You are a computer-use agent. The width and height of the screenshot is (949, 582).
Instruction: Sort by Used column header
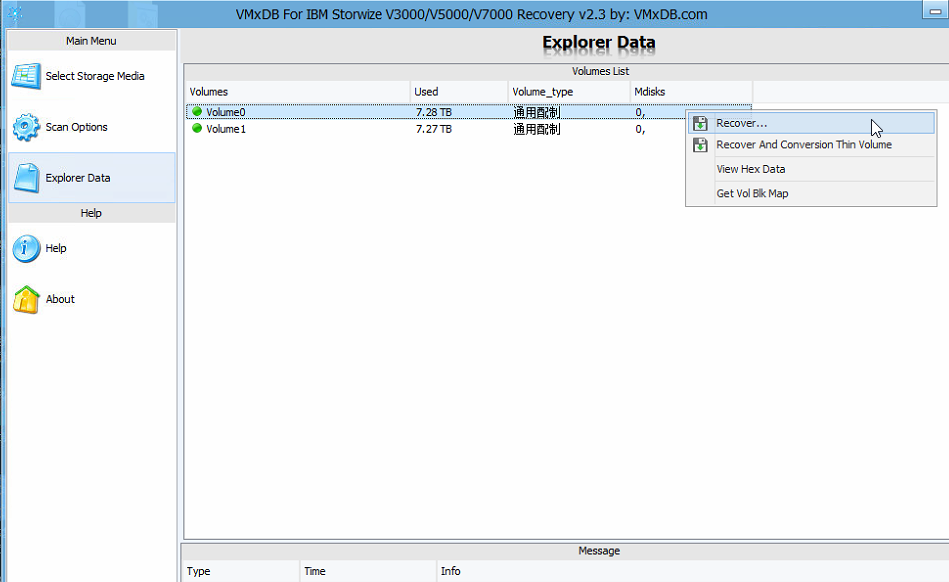pos(459,92)
